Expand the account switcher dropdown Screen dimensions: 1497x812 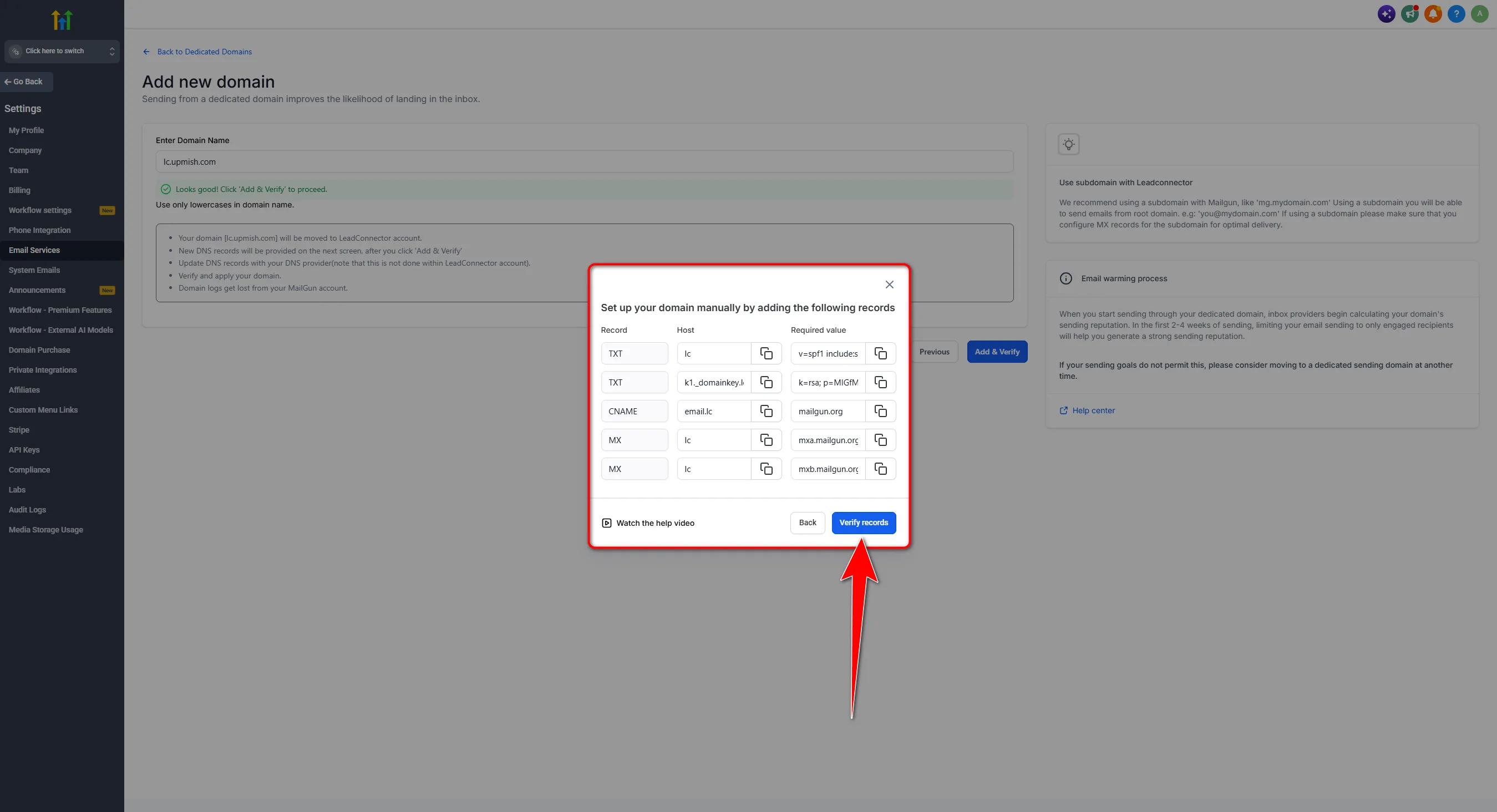point(62,51)
